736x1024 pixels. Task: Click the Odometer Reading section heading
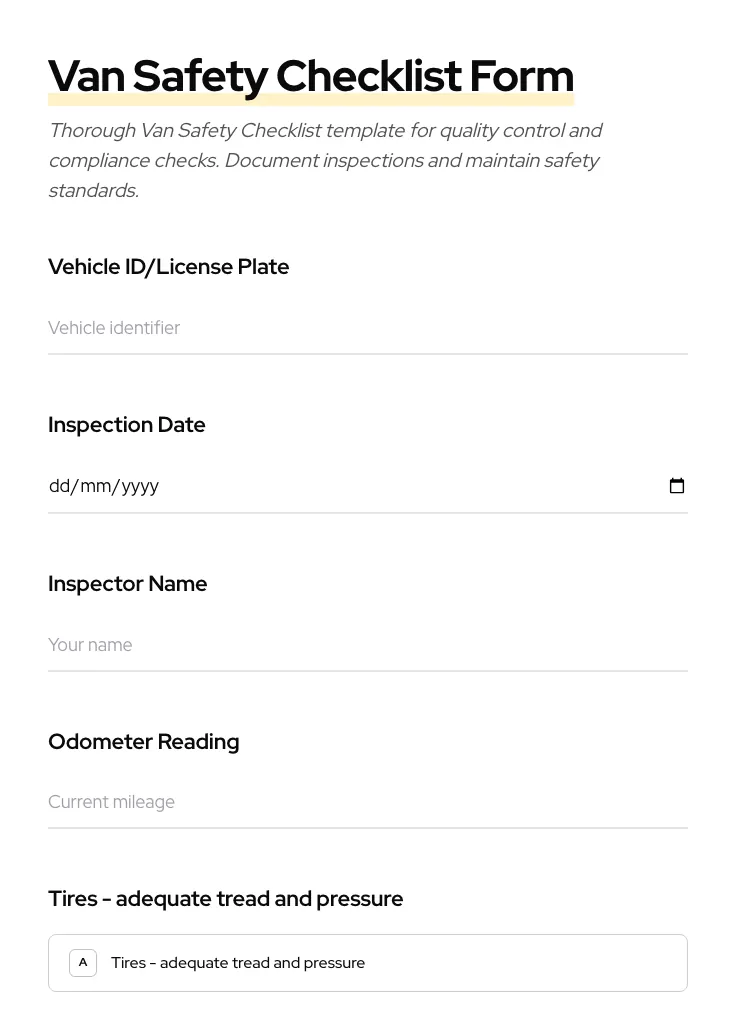pos(143,741)
